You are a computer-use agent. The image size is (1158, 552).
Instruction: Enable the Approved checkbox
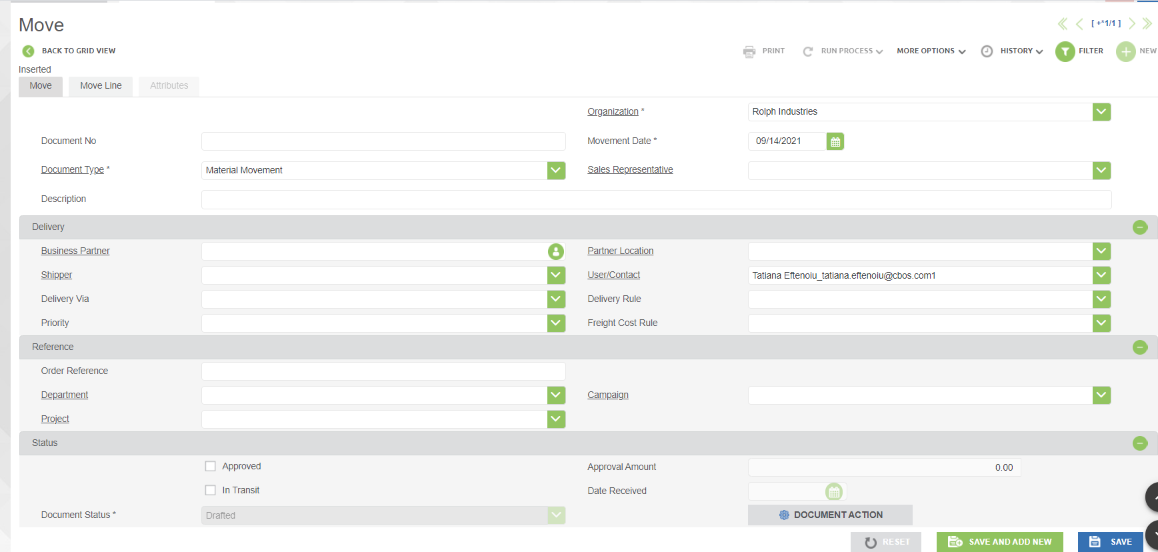pos(210,466)
